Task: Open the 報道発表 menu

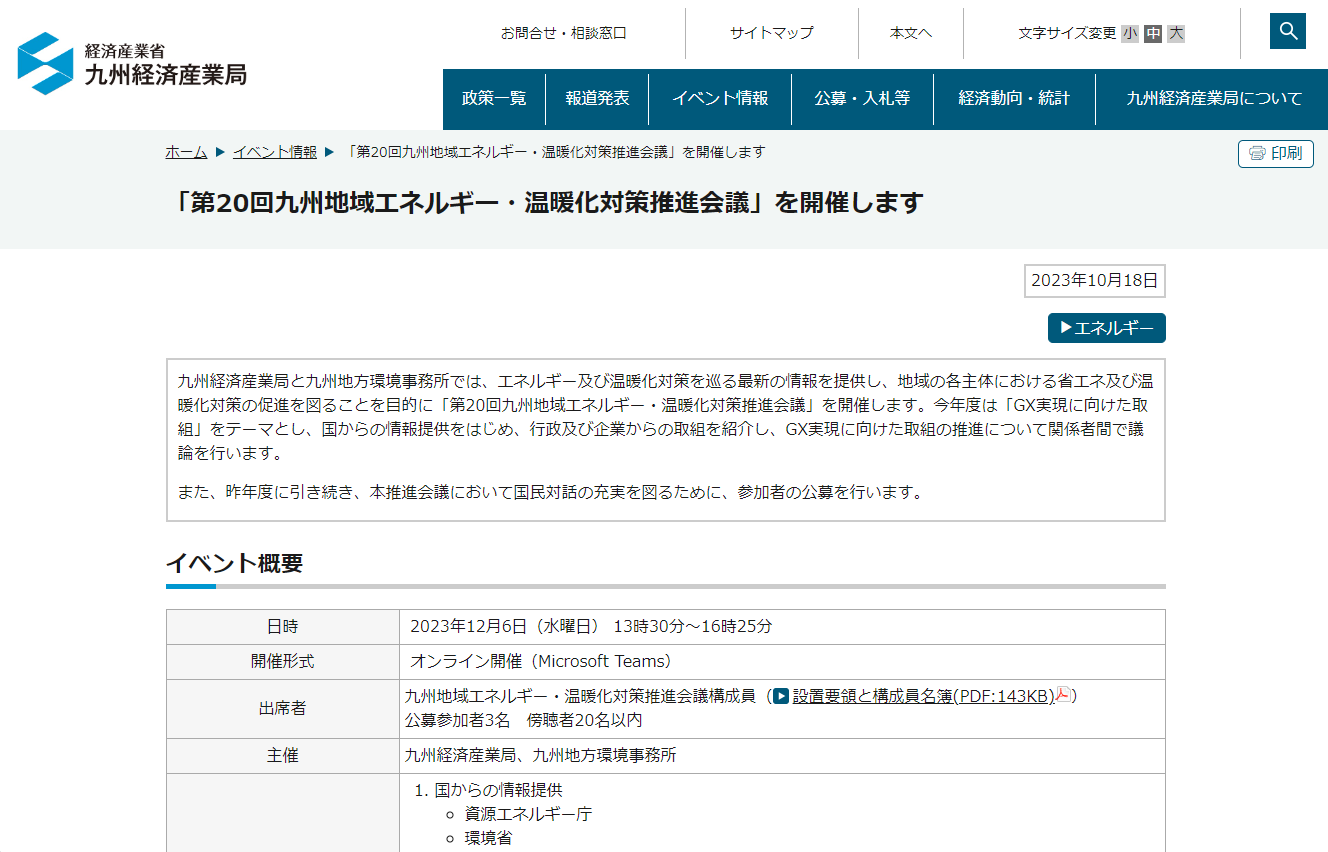Action: pyautogui.click(x=597, y=98)
